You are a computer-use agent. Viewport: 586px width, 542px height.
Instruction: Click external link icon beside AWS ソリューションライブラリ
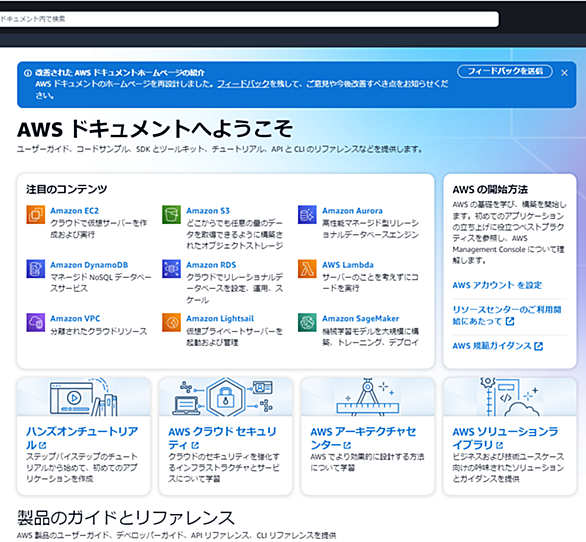tap(500, 445)
